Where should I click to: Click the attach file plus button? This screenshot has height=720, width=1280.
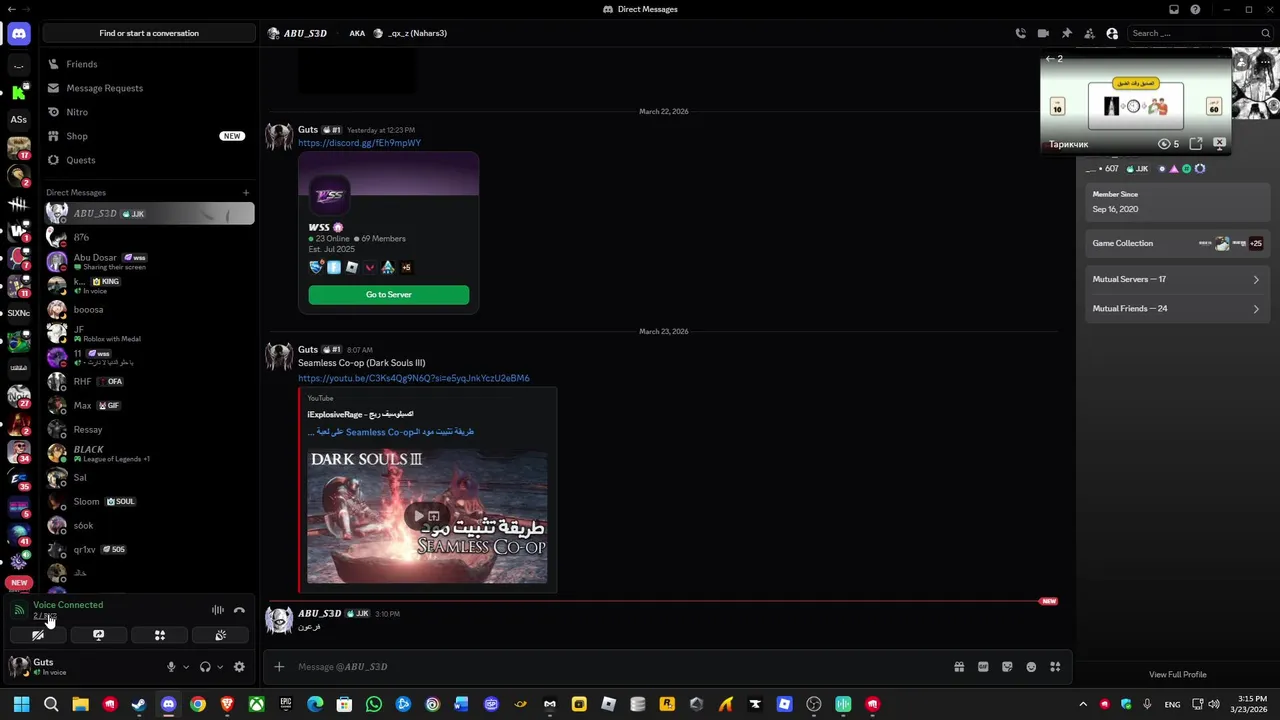(x=279, y=667)
